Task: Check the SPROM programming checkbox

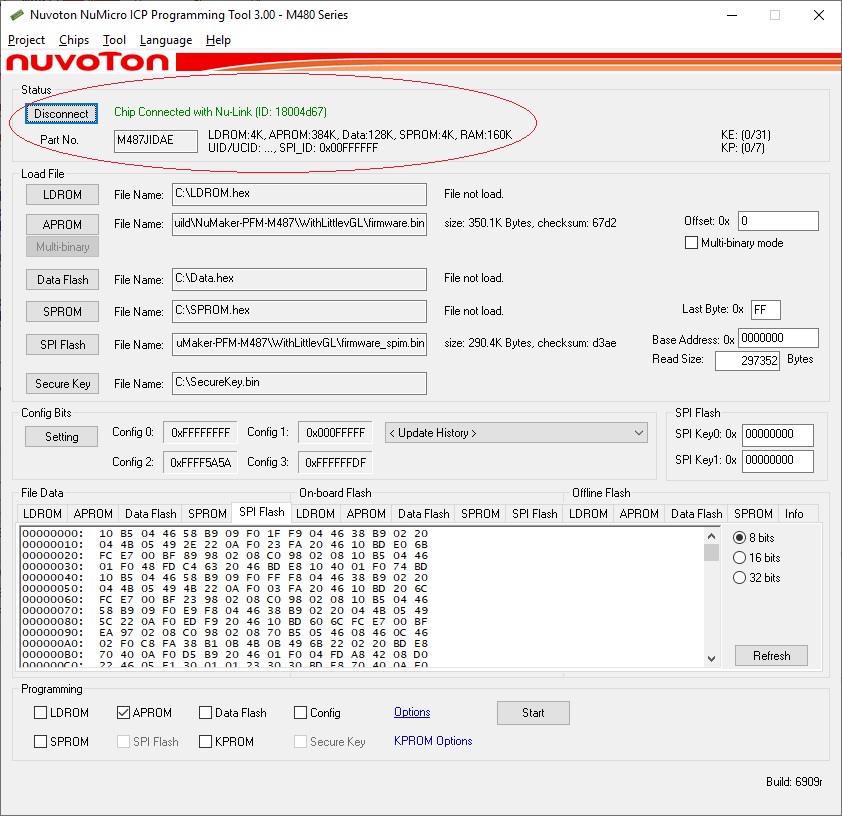Action: coord(40,741)
